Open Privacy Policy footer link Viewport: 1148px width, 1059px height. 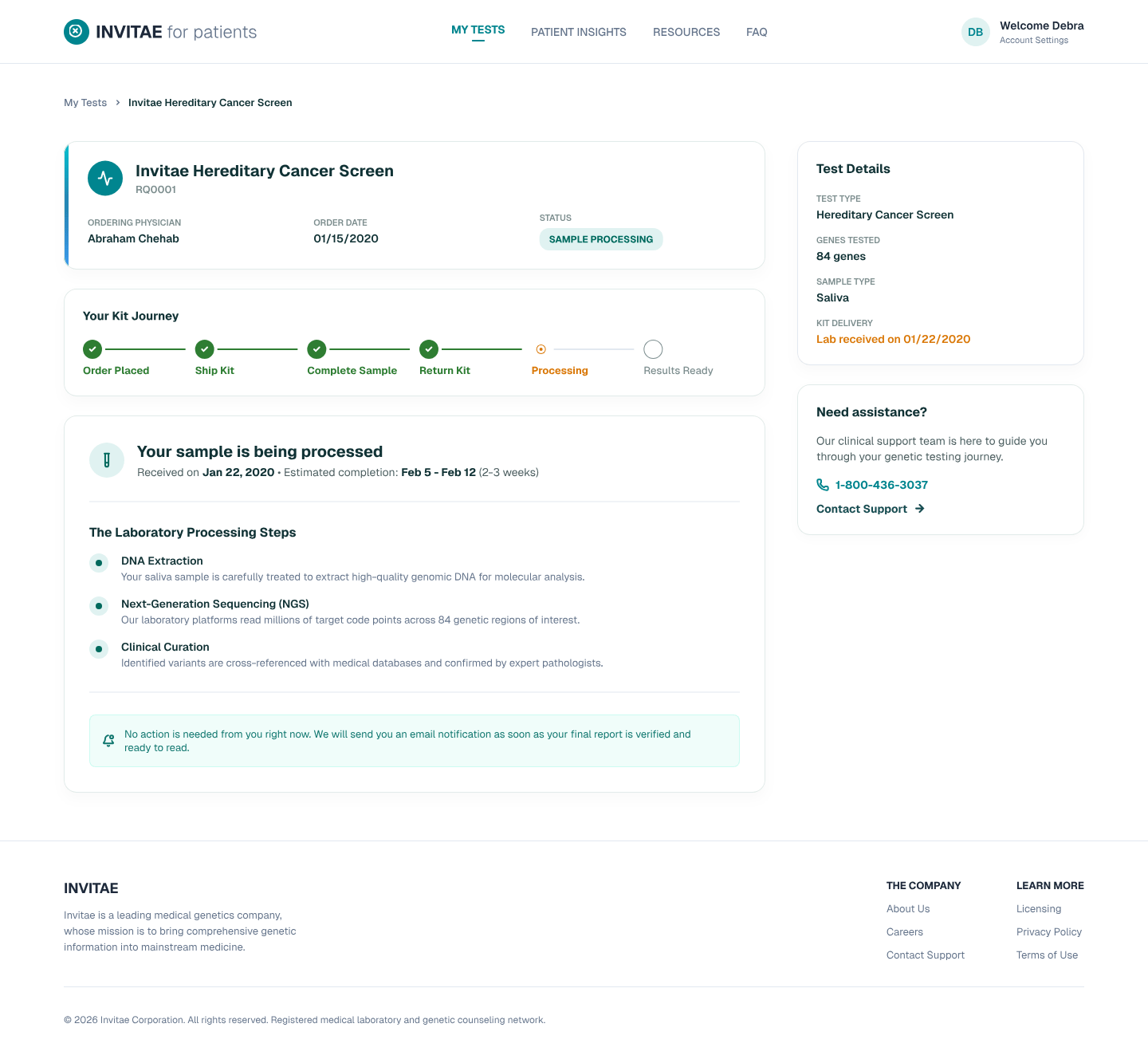point(1049,932)
